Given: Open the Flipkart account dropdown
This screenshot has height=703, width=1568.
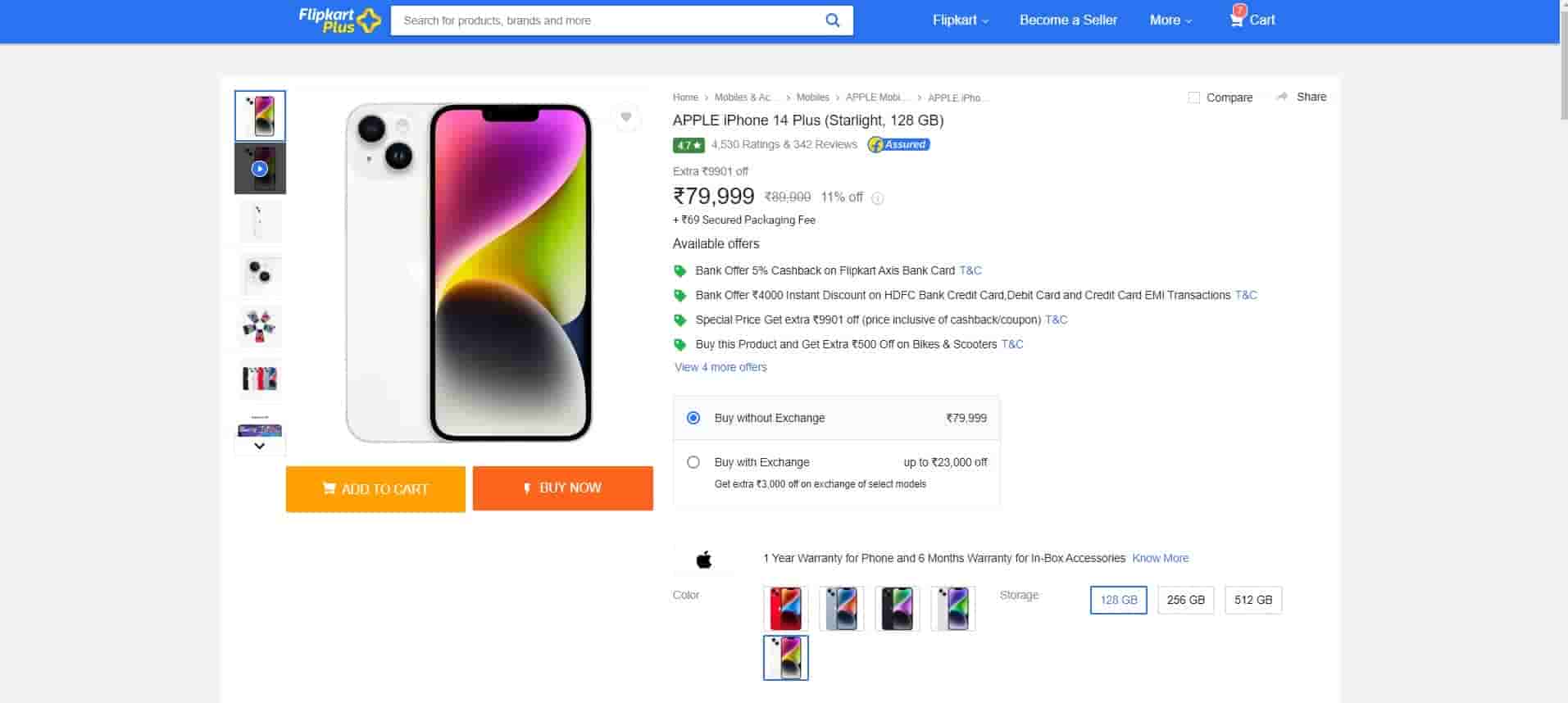Looking at the screenshot, I should (960, 20).
